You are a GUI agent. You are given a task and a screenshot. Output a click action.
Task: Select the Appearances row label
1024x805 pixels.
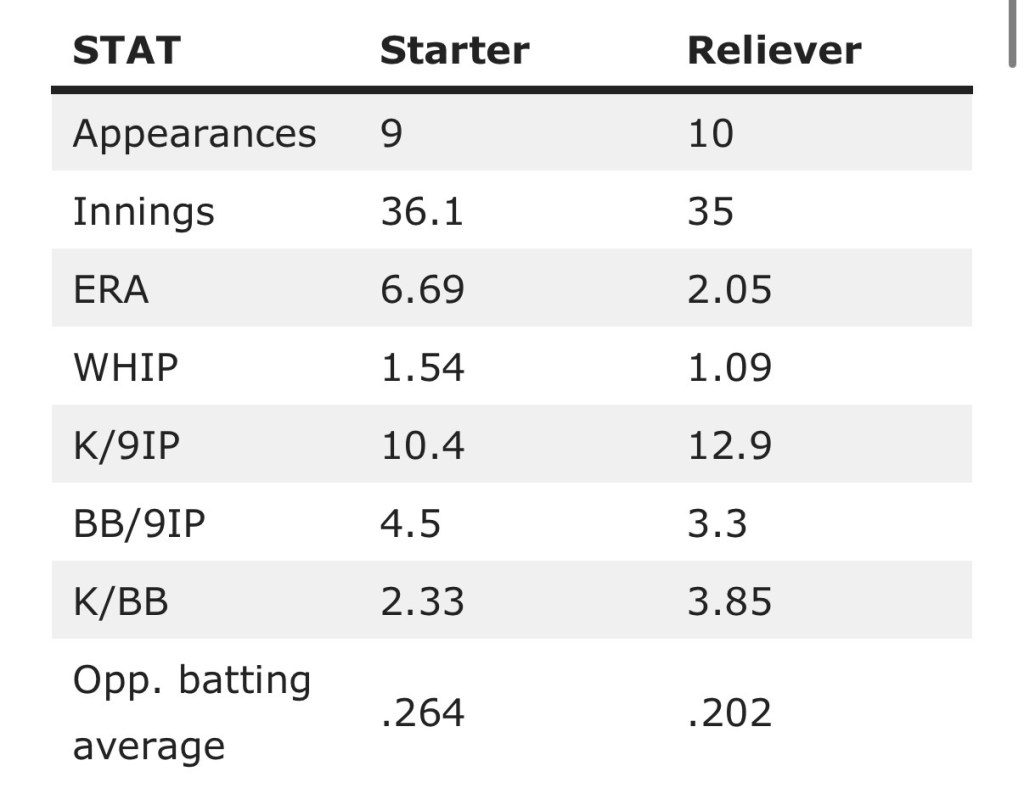point(194,133)
